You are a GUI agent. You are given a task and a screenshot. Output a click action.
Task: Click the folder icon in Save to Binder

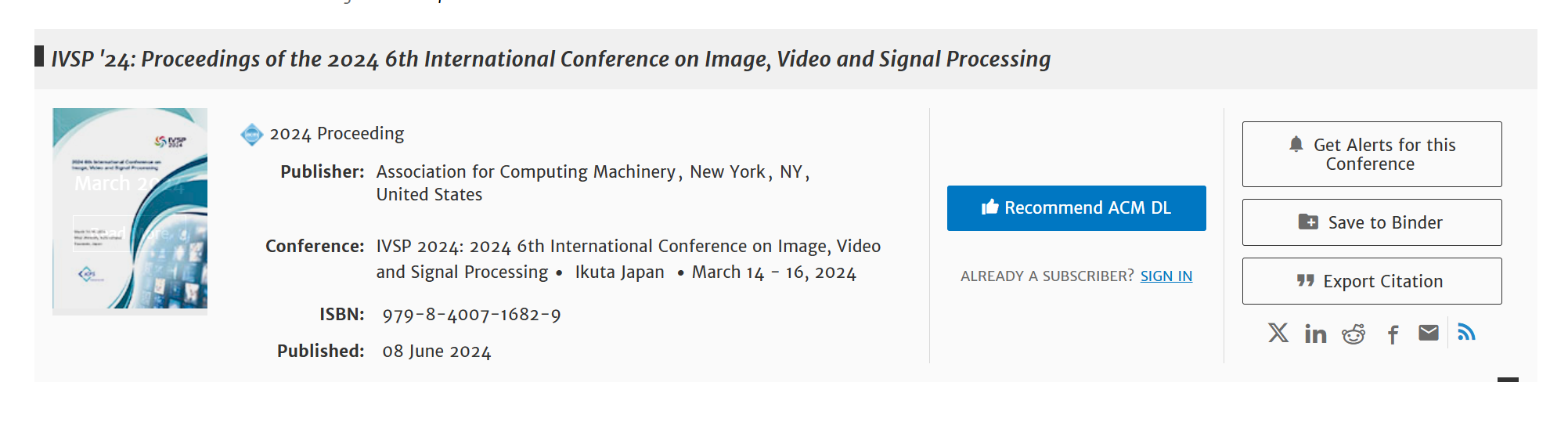(1308, 222)
